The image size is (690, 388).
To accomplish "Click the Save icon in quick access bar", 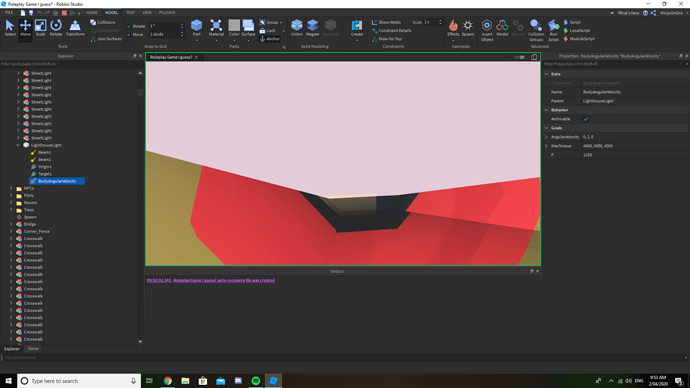I will click(x=31, y=13).
